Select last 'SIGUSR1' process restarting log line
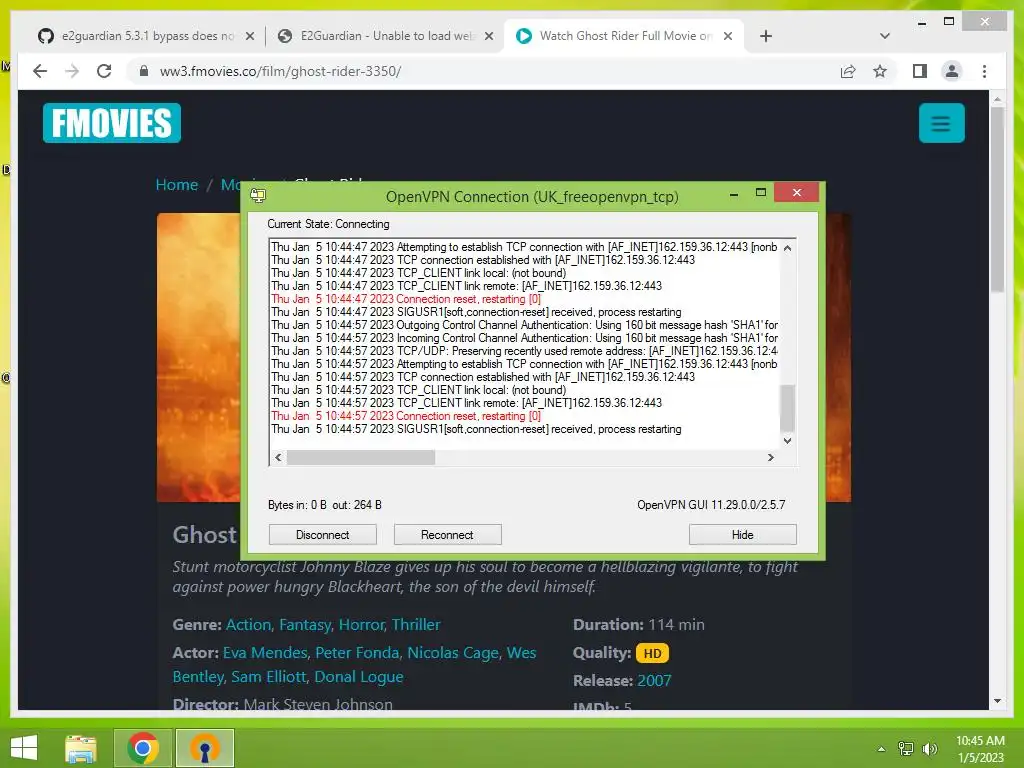The height and width of the screenshot is (768, 1024). click(476, 429)
